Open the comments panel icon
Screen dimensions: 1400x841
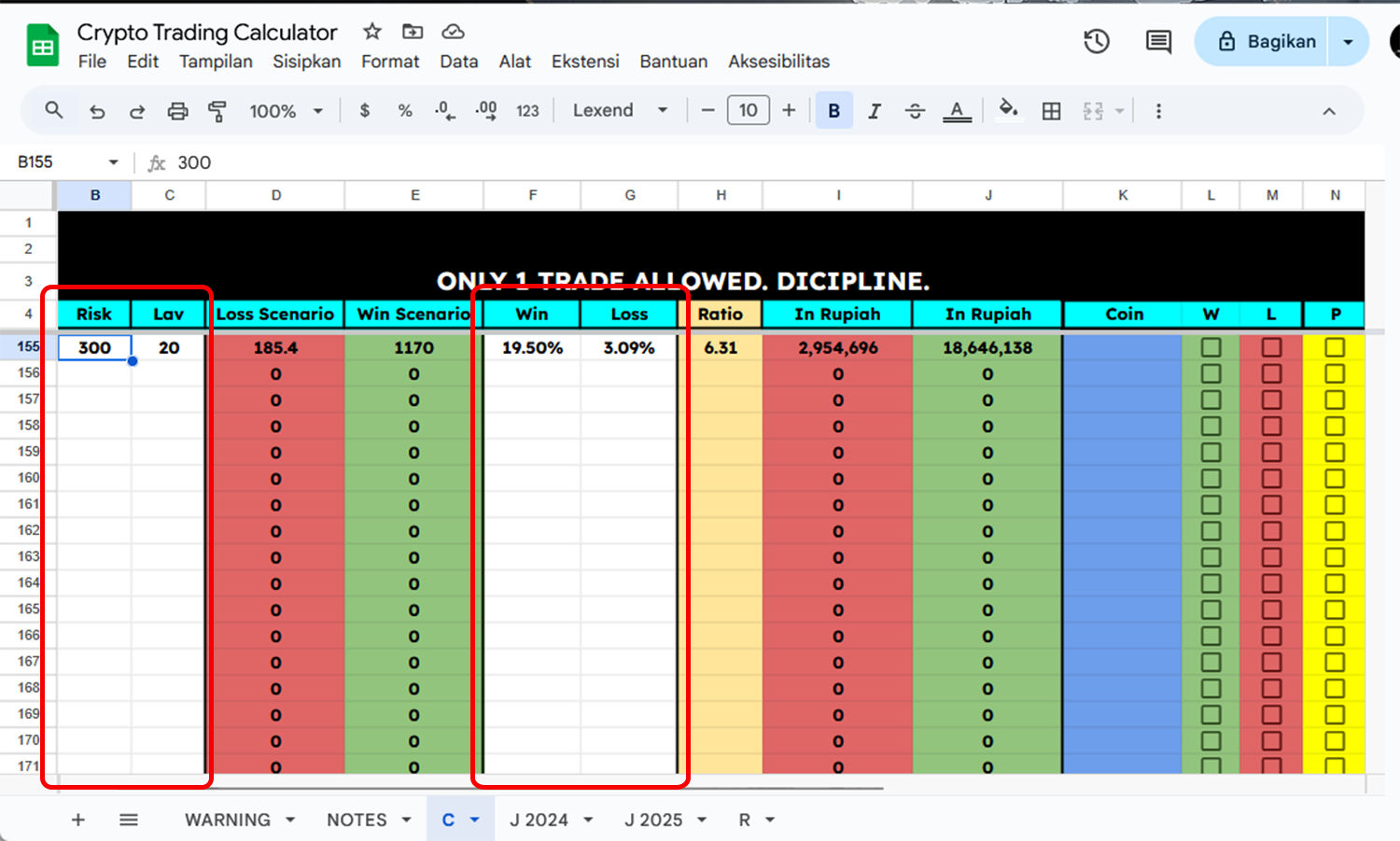pyautogui.click(x=1158, y=41)
